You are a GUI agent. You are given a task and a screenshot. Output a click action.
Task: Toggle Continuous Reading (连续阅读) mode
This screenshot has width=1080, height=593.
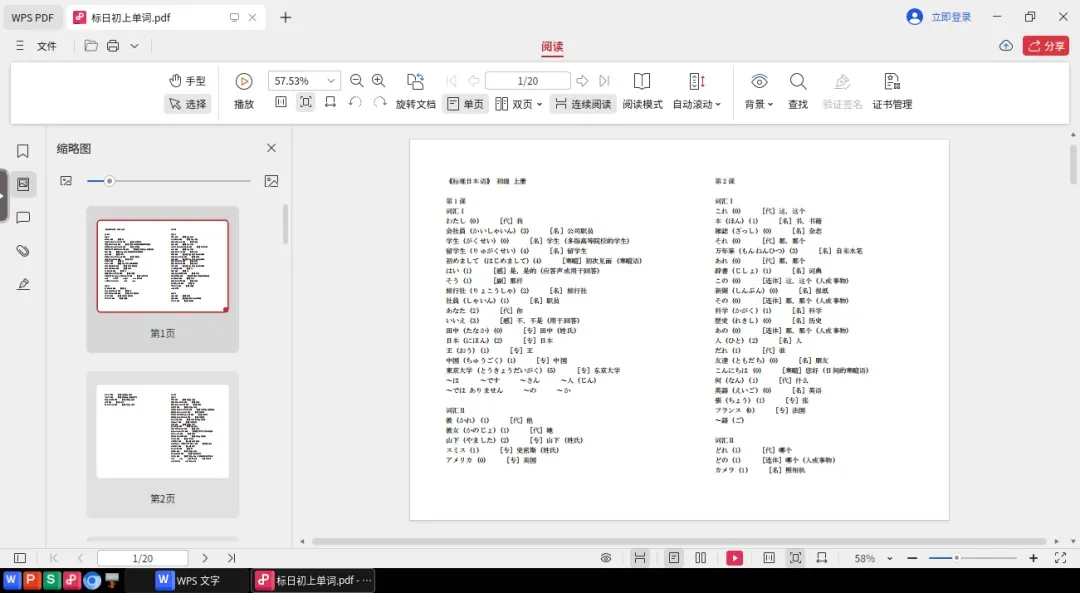click(583, 104)
